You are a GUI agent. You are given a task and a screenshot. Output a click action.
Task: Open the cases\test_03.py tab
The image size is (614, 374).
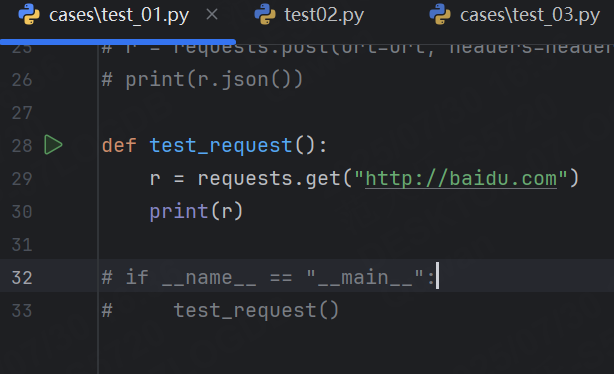tap(529, 15)
